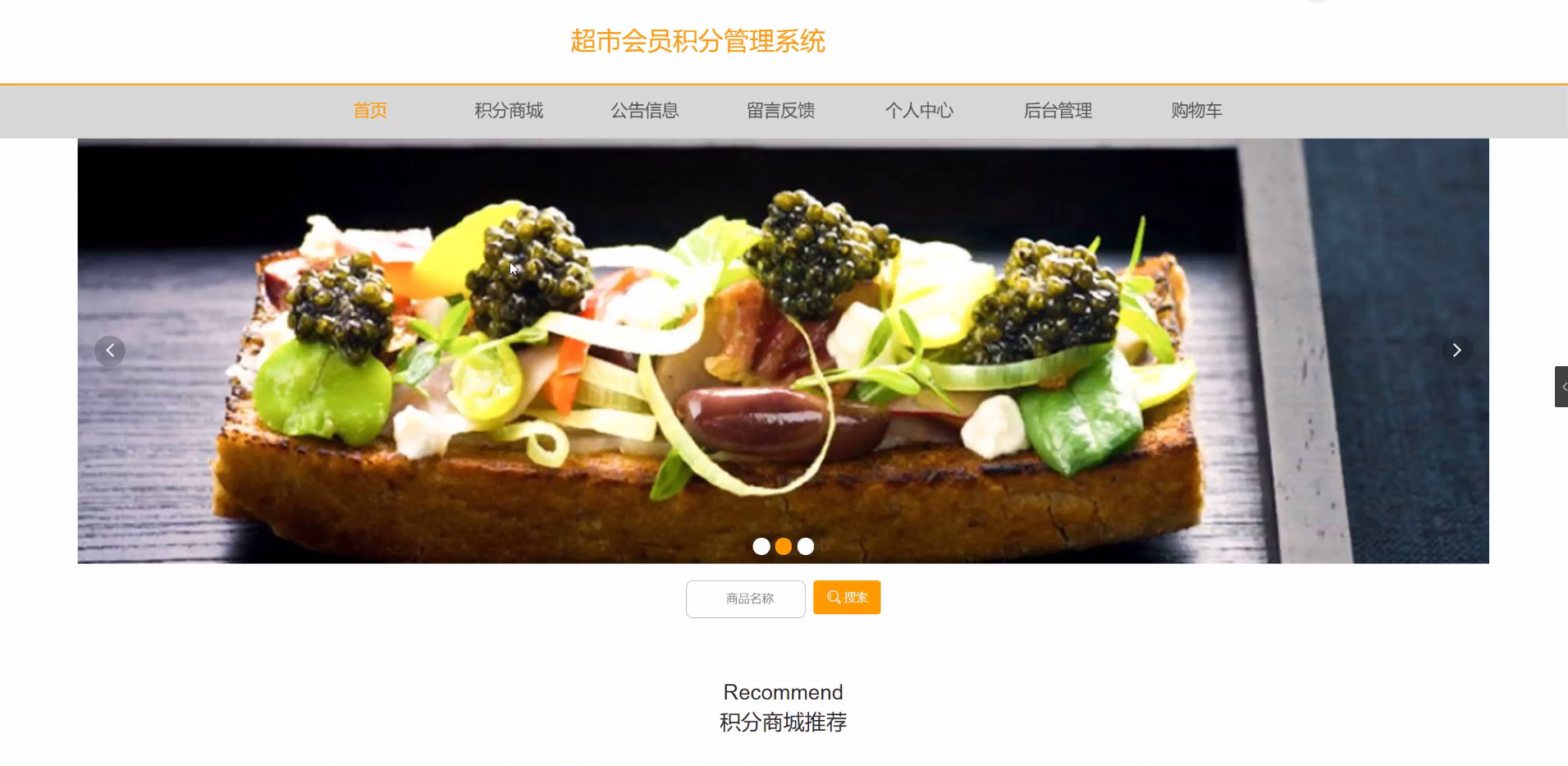Advance carousel with right arrow
Viewport: 1568px width, 766px height.
tap(1456, 351)
